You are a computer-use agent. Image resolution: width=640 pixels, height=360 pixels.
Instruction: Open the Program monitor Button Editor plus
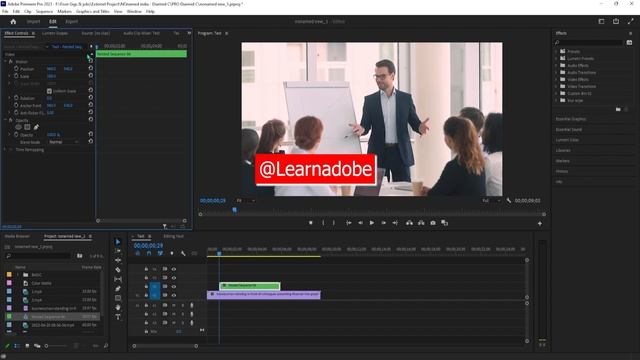coord(540,223)
